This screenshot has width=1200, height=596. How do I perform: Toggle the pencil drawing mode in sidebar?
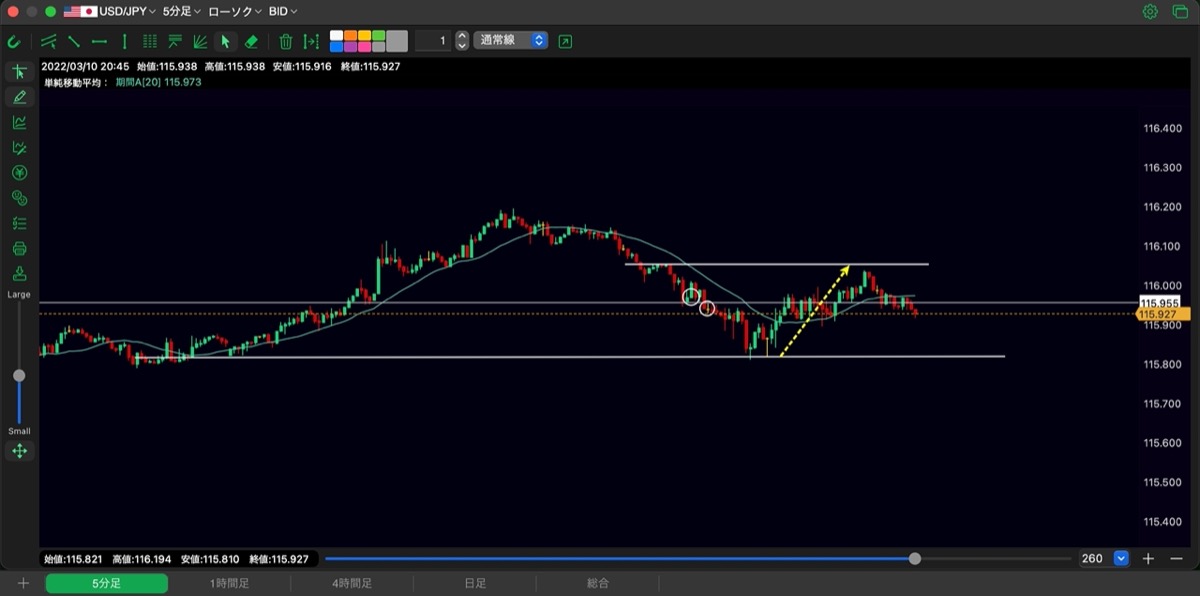tap(19, 97)
